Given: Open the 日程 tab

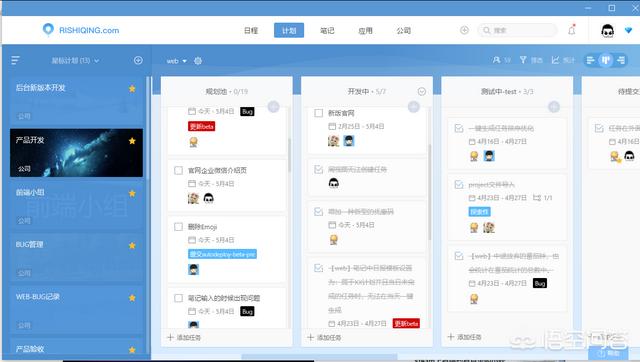Looking at the screenshot, I should coord(251,31).
